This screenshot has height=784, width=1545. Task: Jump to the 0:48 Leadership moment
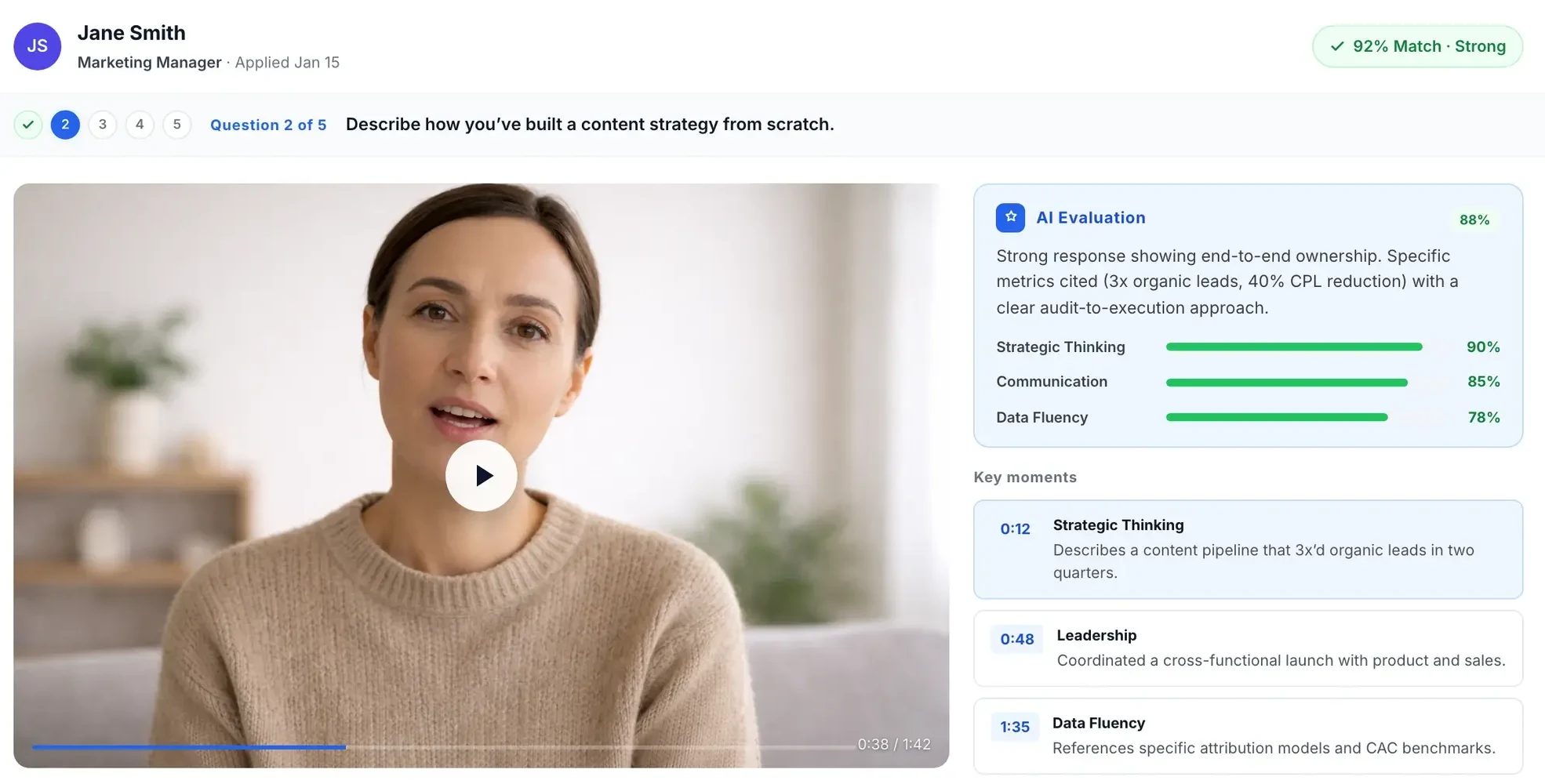1248,648
